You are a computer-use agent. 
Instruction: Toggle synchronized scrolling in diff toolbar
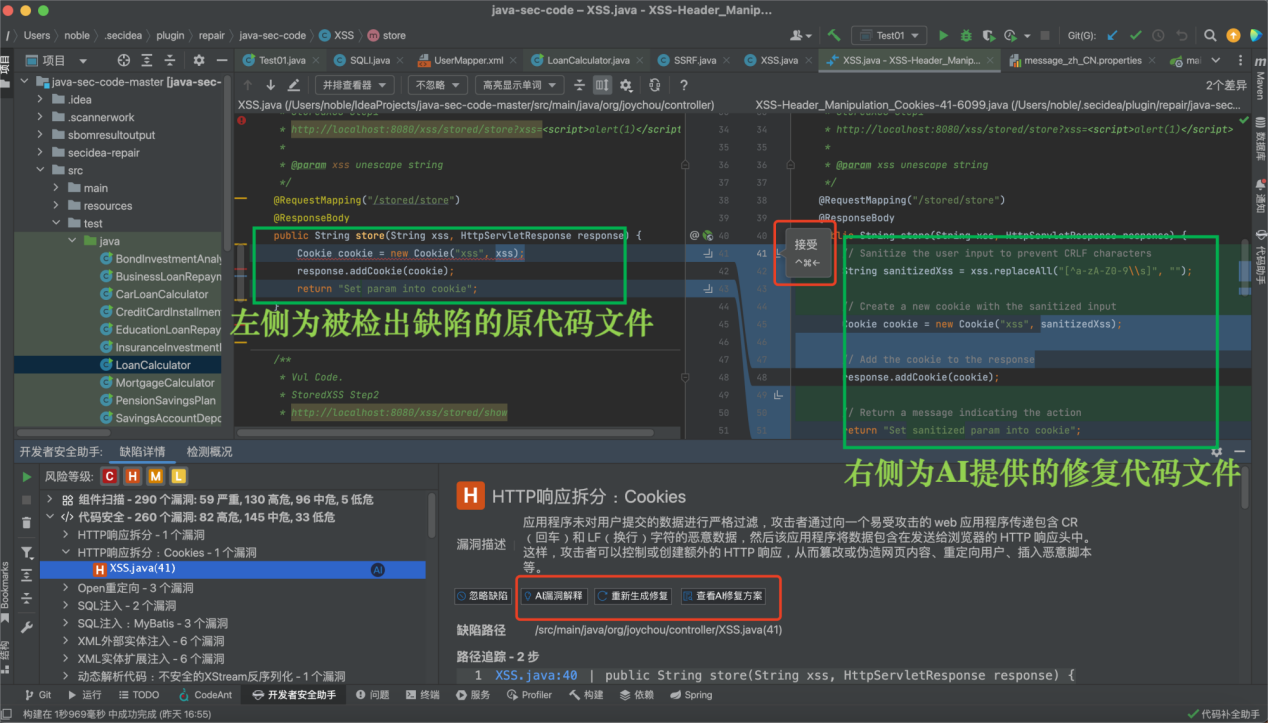coord(602,86)
